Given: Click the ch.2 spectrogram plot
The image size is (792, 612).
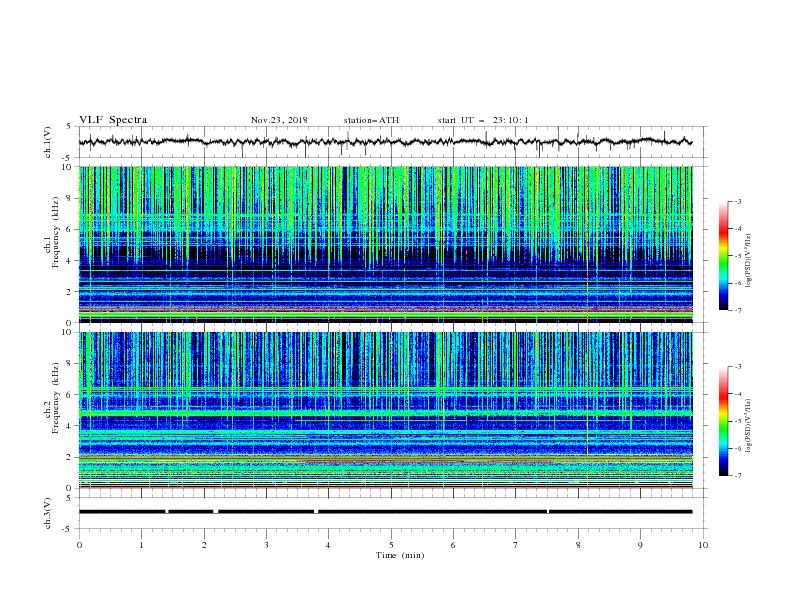Looking at the screenshot, I should [386, 410].
